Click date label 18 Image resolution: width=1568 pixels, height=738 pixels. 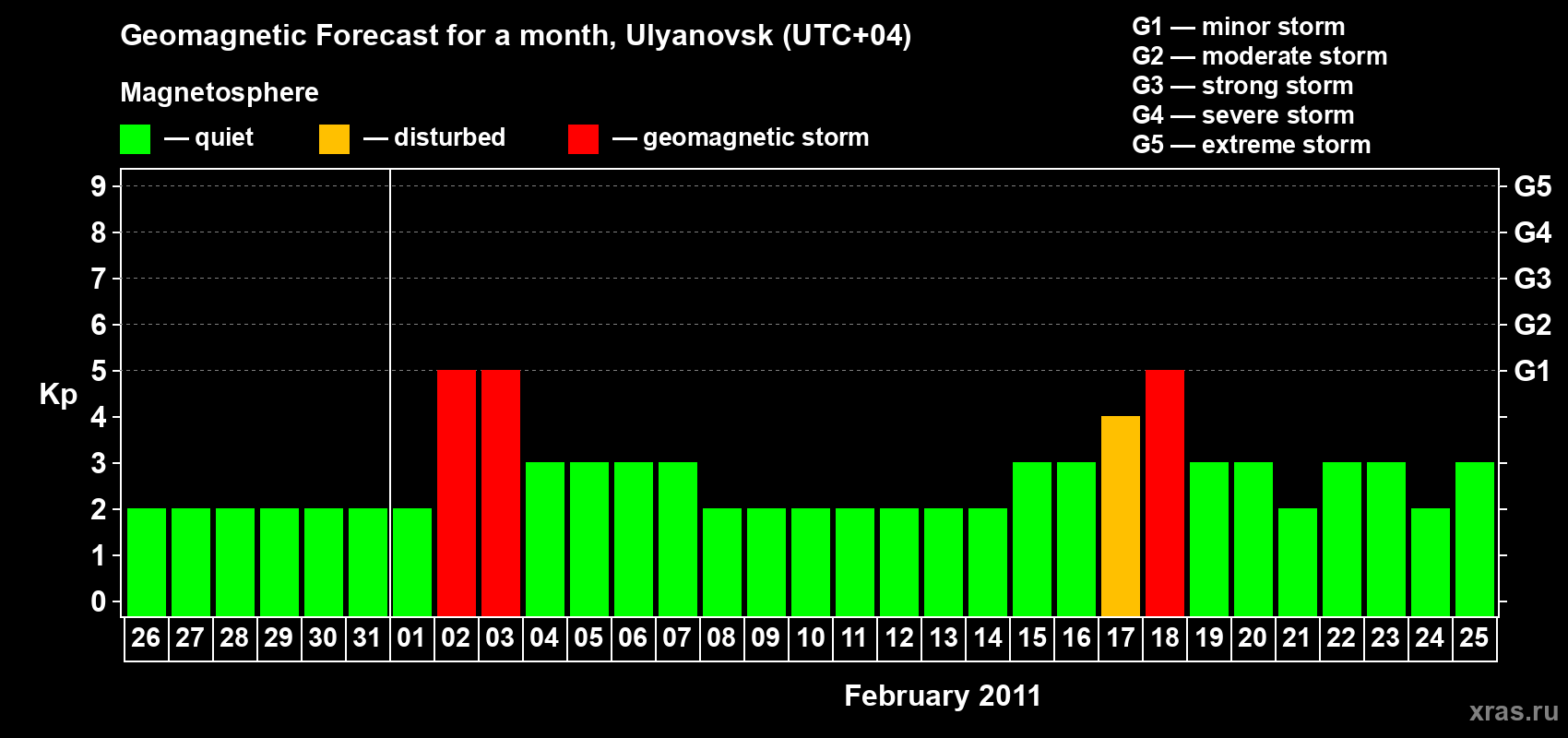(1165, 638)
